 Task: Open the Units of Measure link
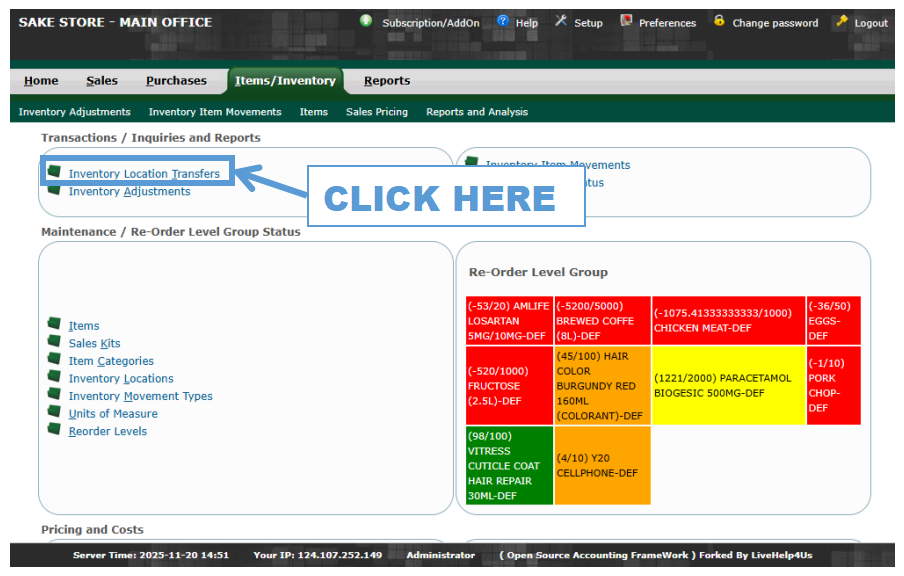coord(113,414)
